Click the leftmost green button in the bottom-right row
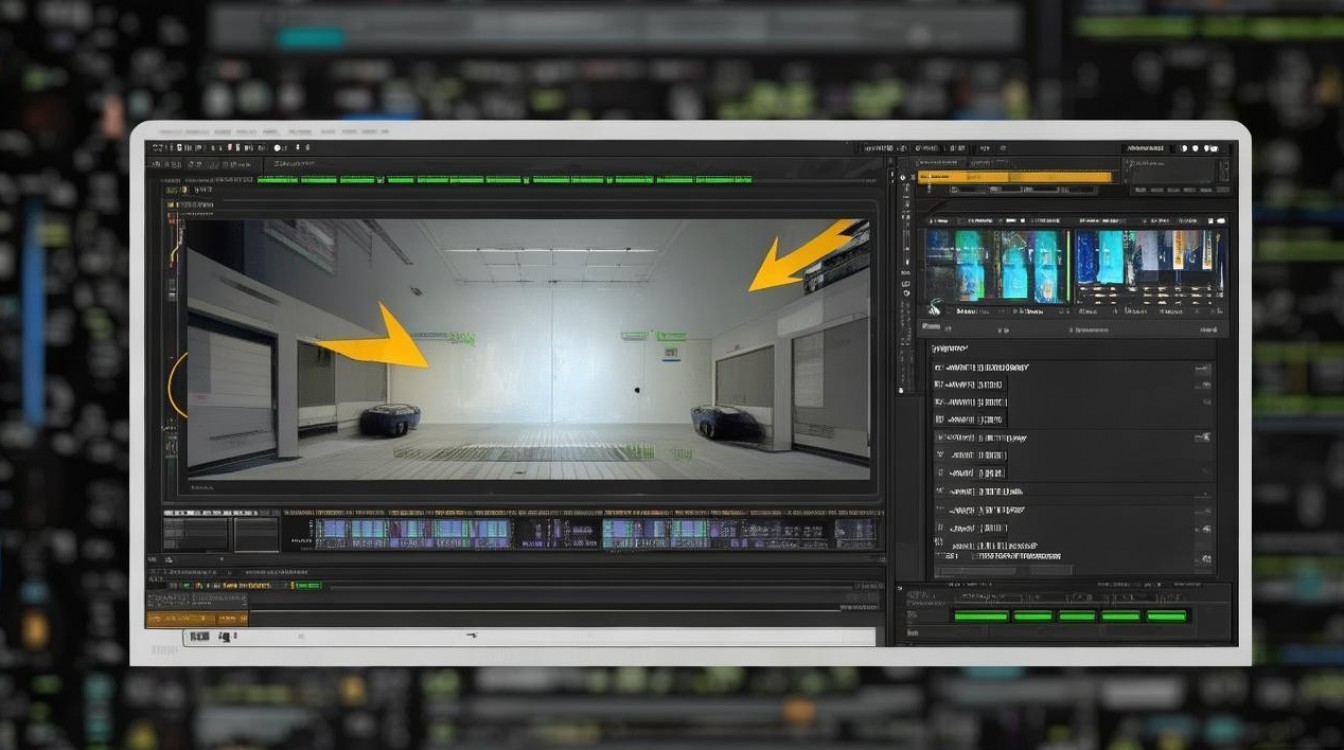 [x=980, y=616]
